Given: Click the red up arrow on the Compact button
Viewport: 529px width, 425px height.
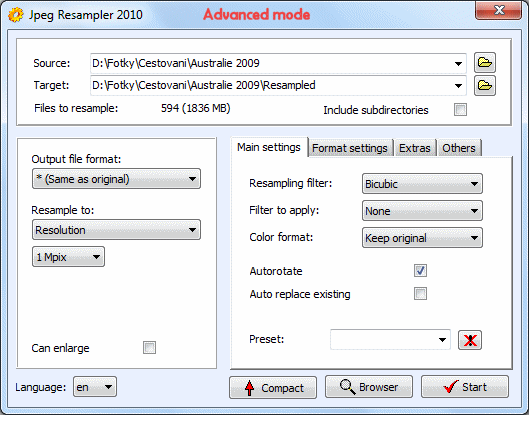Looking at the screenshot, I should pos(249,388).
